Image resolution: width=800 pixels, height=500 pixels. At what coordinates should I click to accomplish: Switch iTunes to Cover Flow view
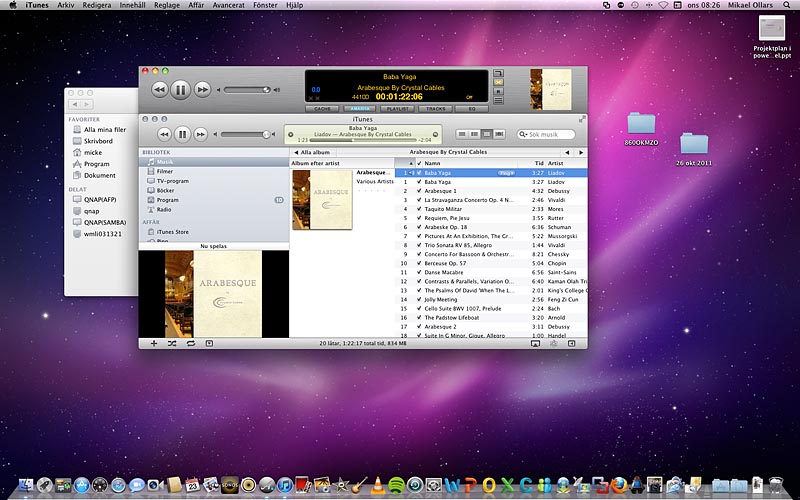(x=499, y=134)
